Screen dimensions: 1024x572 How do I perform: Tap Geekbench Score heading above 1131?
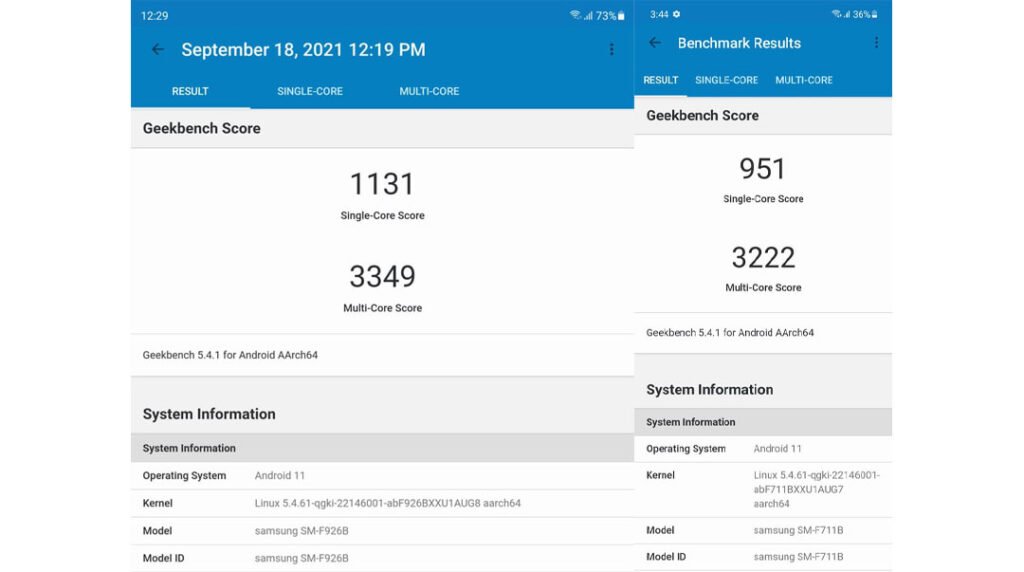(x=201, y=129)
